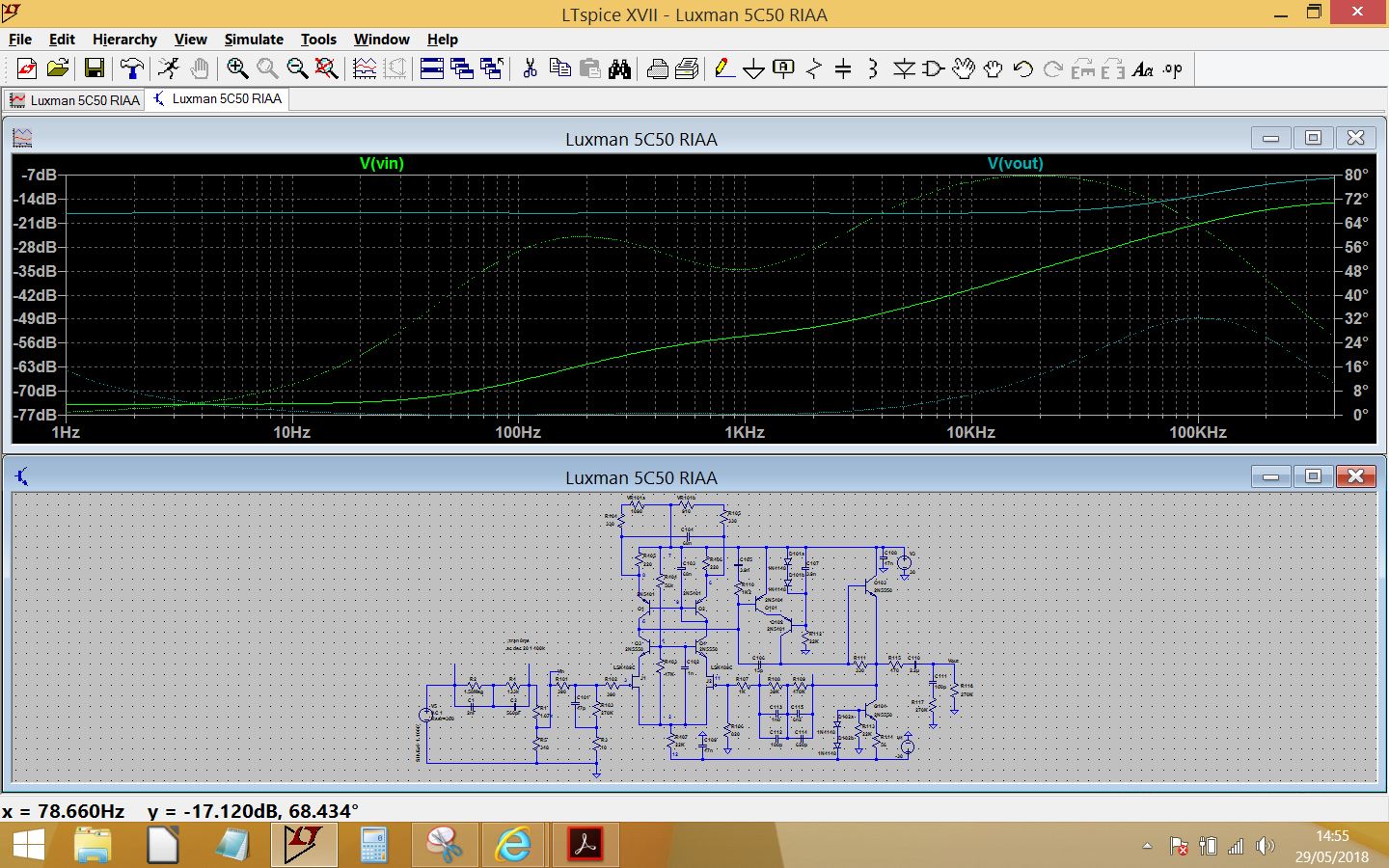The height and width of the screenshot is (868, 1389).
Task: Add a SPICE directive with .op icon
Action: [1173, 68]
